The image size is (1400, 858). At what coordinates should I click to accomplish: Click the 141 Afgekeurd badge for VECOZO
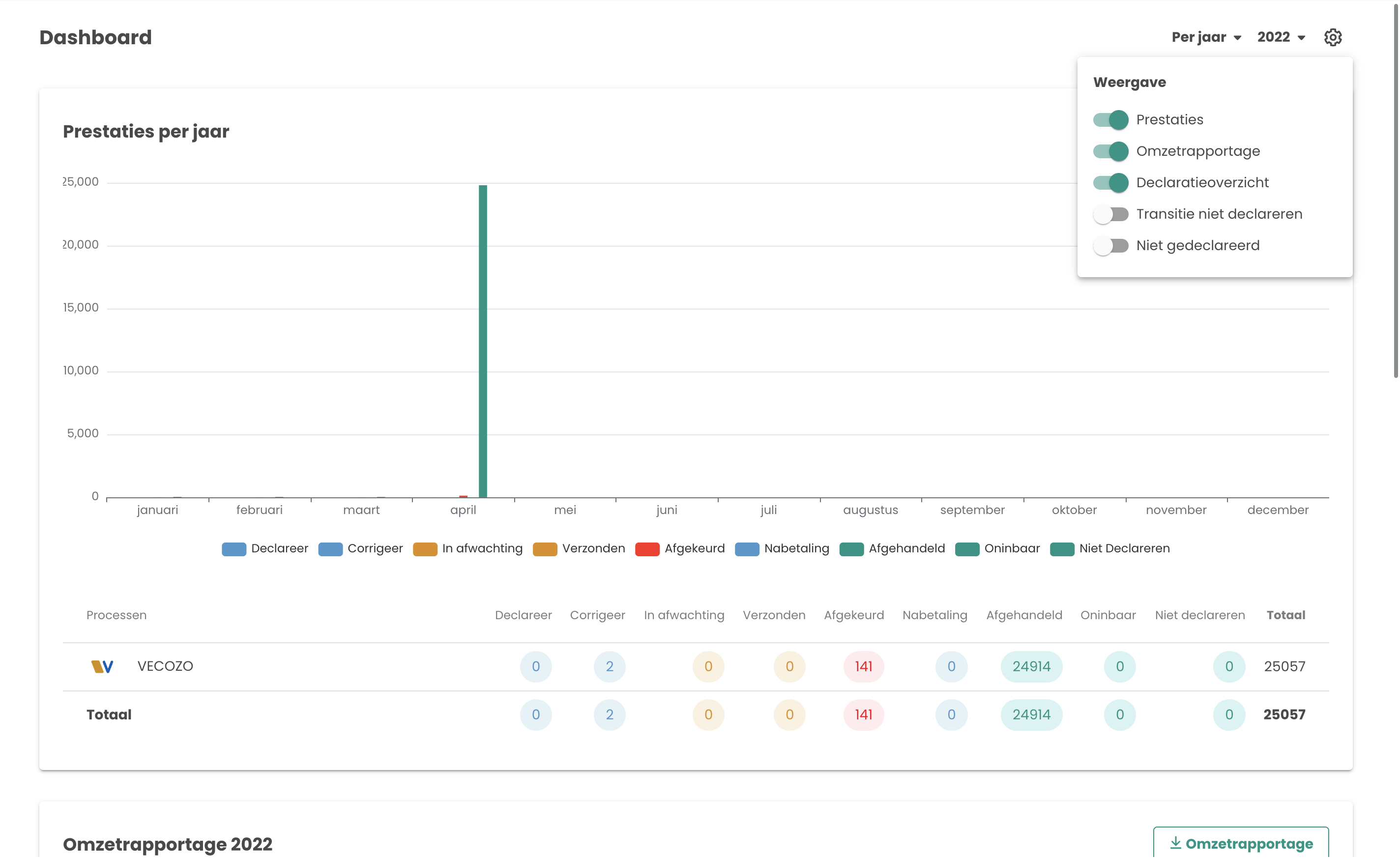863,667
